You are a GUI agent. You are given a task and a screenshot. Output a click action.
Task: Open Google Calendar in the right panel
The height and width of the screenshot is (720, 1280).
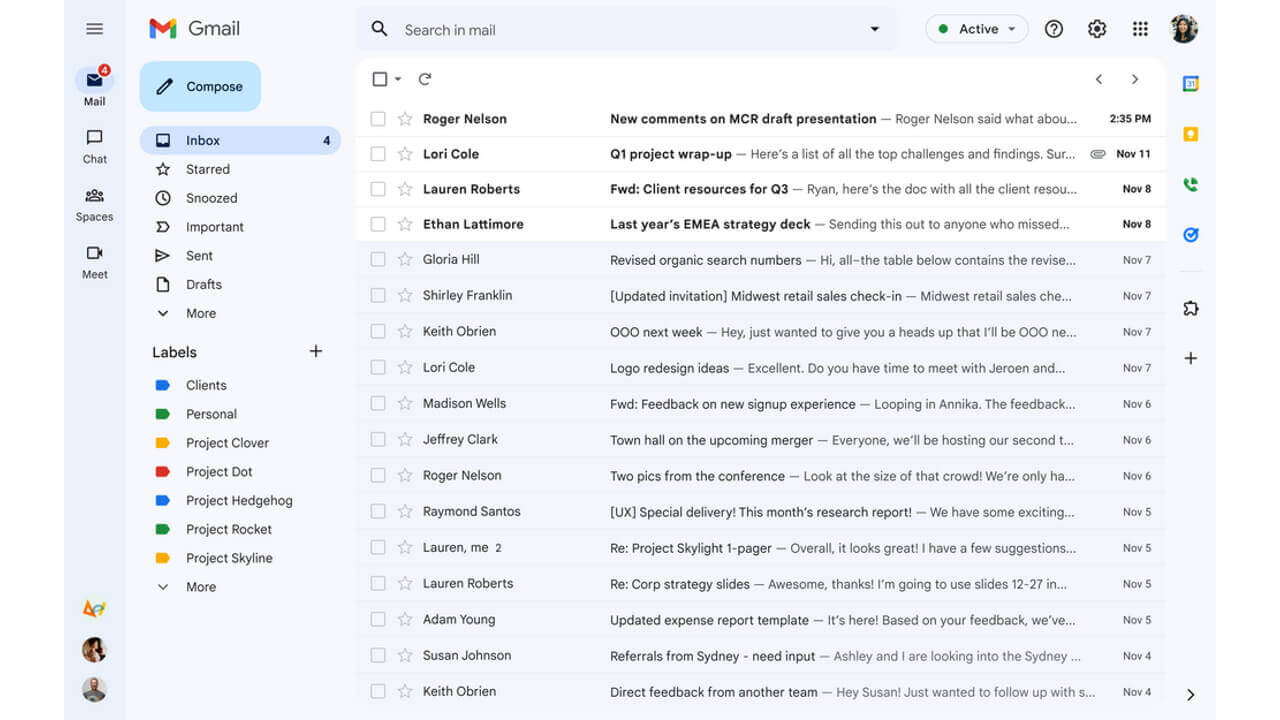1190,84
